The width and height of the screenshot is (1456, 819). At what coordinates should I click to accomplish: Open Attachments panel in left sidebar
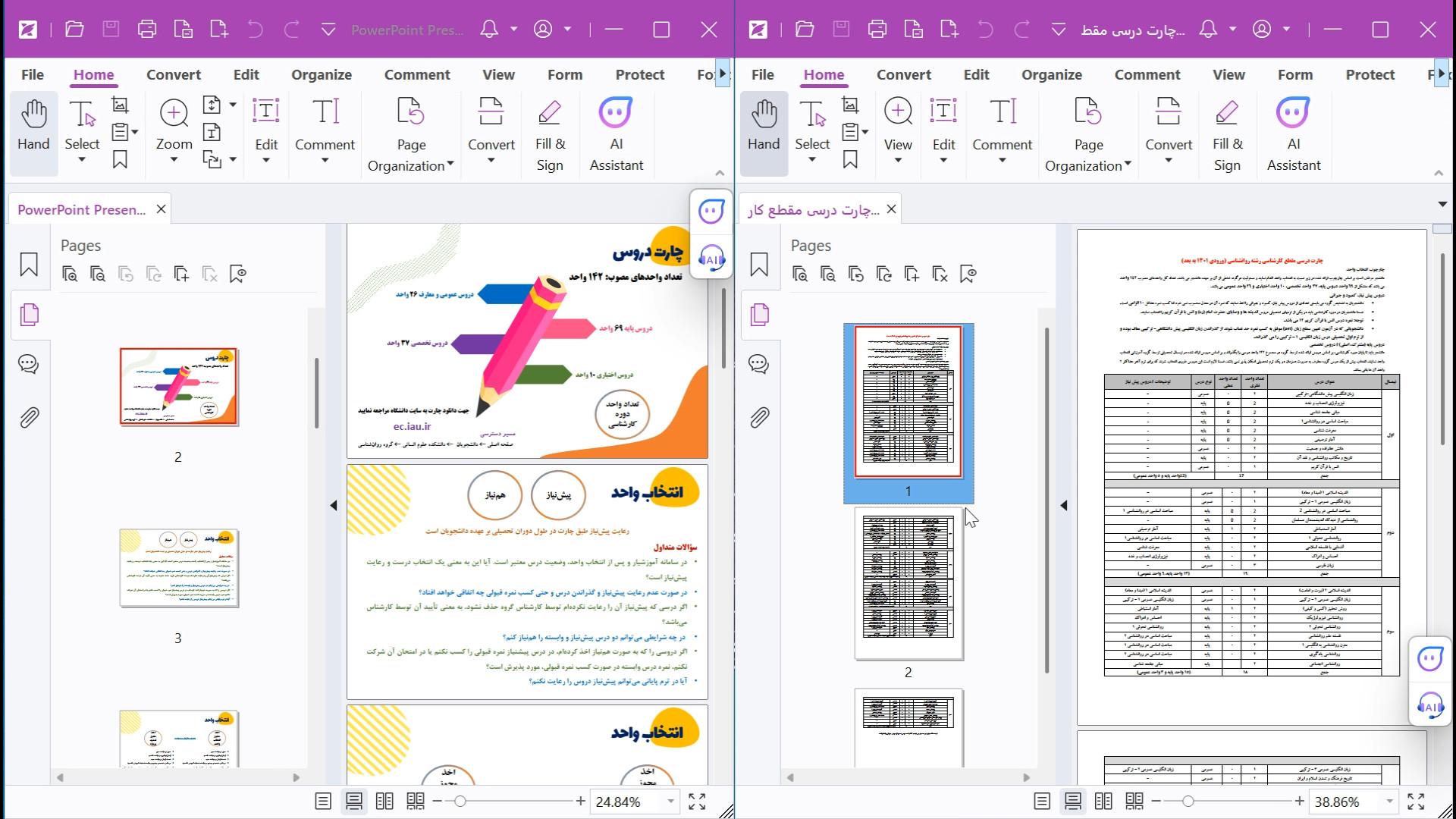pyautogui.click(x=29, y=417)
